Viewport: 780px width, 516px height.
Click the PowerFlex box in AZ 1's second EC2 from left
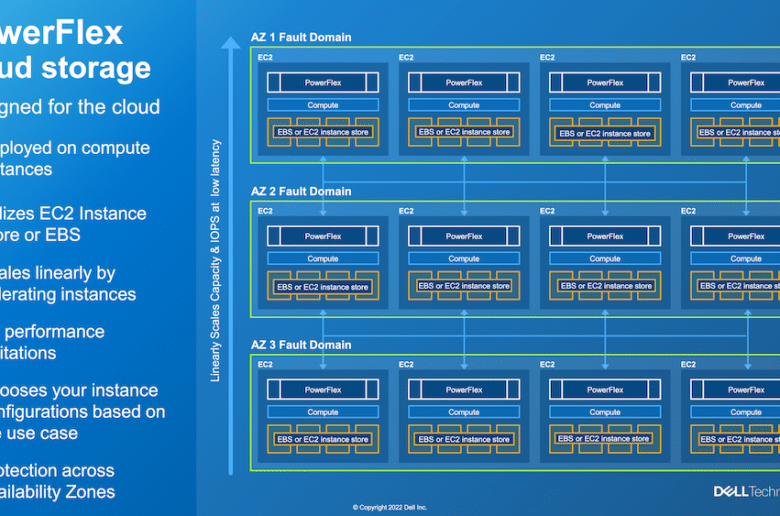point(464,83)
